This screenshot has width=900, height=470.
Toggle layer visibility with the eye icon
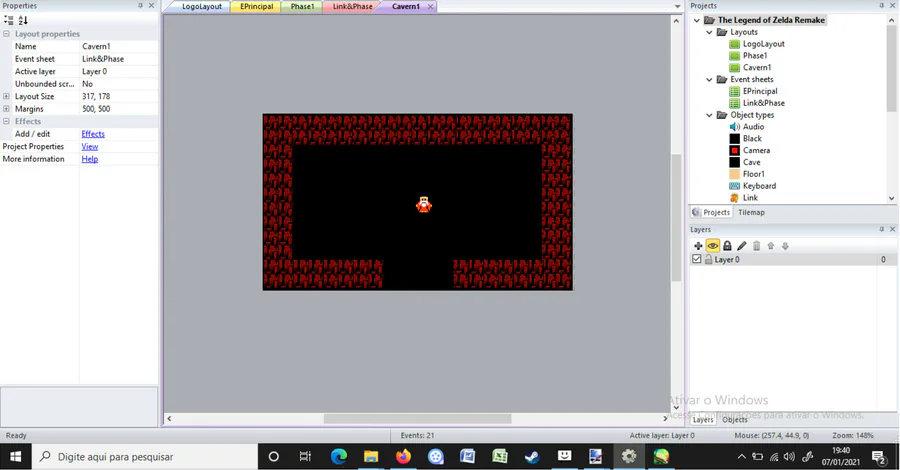(712, 246)
